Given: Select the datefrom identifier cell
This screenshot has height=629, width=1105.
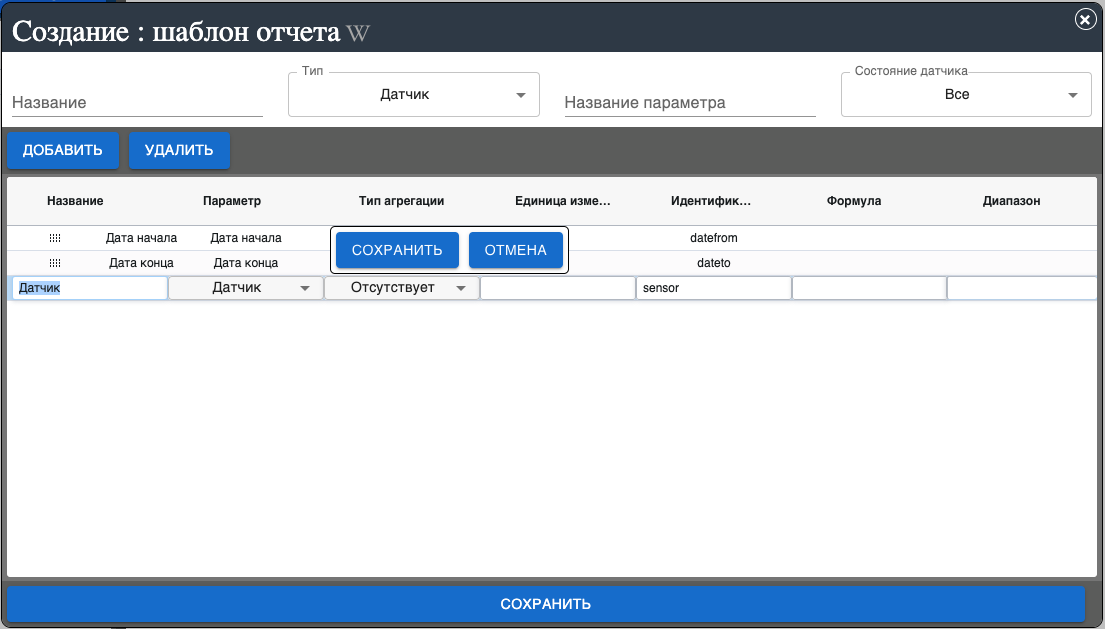Looking at the screenshot, I should [x=714, y=238].
